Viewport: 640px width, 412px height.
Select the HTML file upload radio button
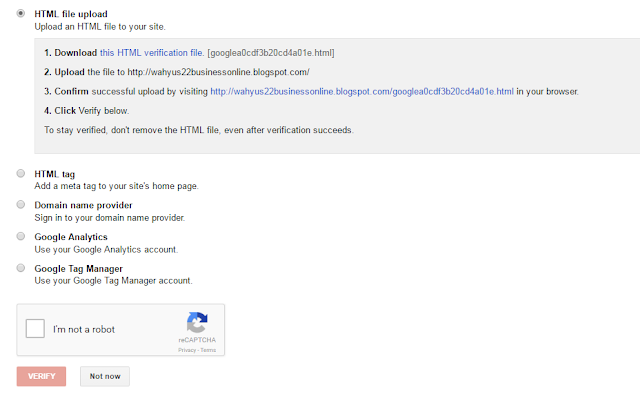(x=20, y=13)
